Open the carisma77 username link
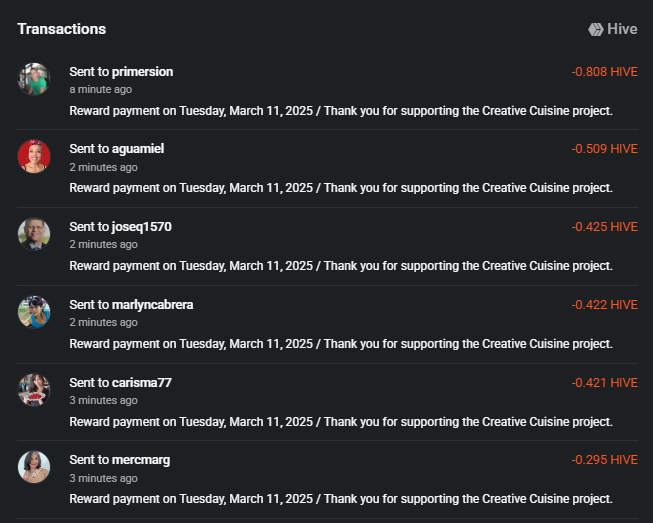This screenshot has width=653, height=523. (142, 383)
